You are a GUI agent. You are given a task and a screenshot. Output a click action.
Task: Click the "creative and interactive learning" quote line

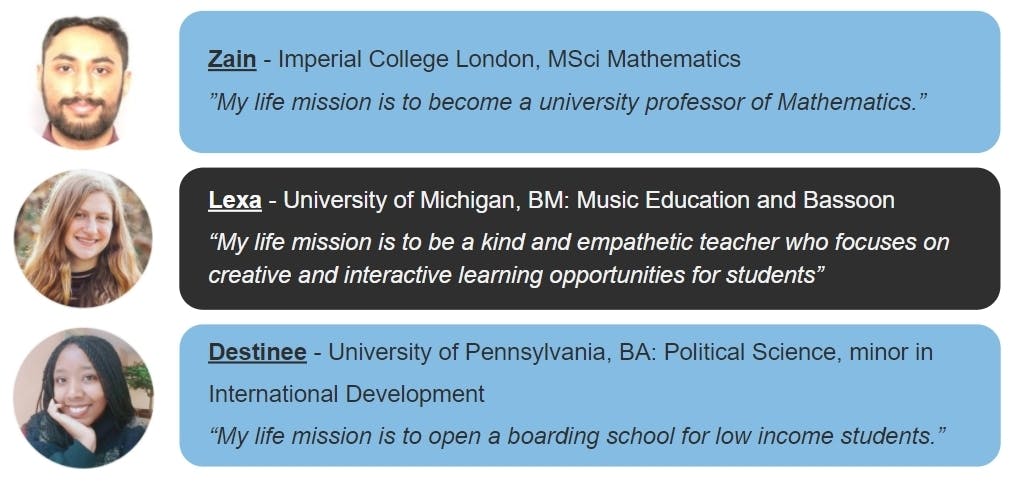pos(515,275)
